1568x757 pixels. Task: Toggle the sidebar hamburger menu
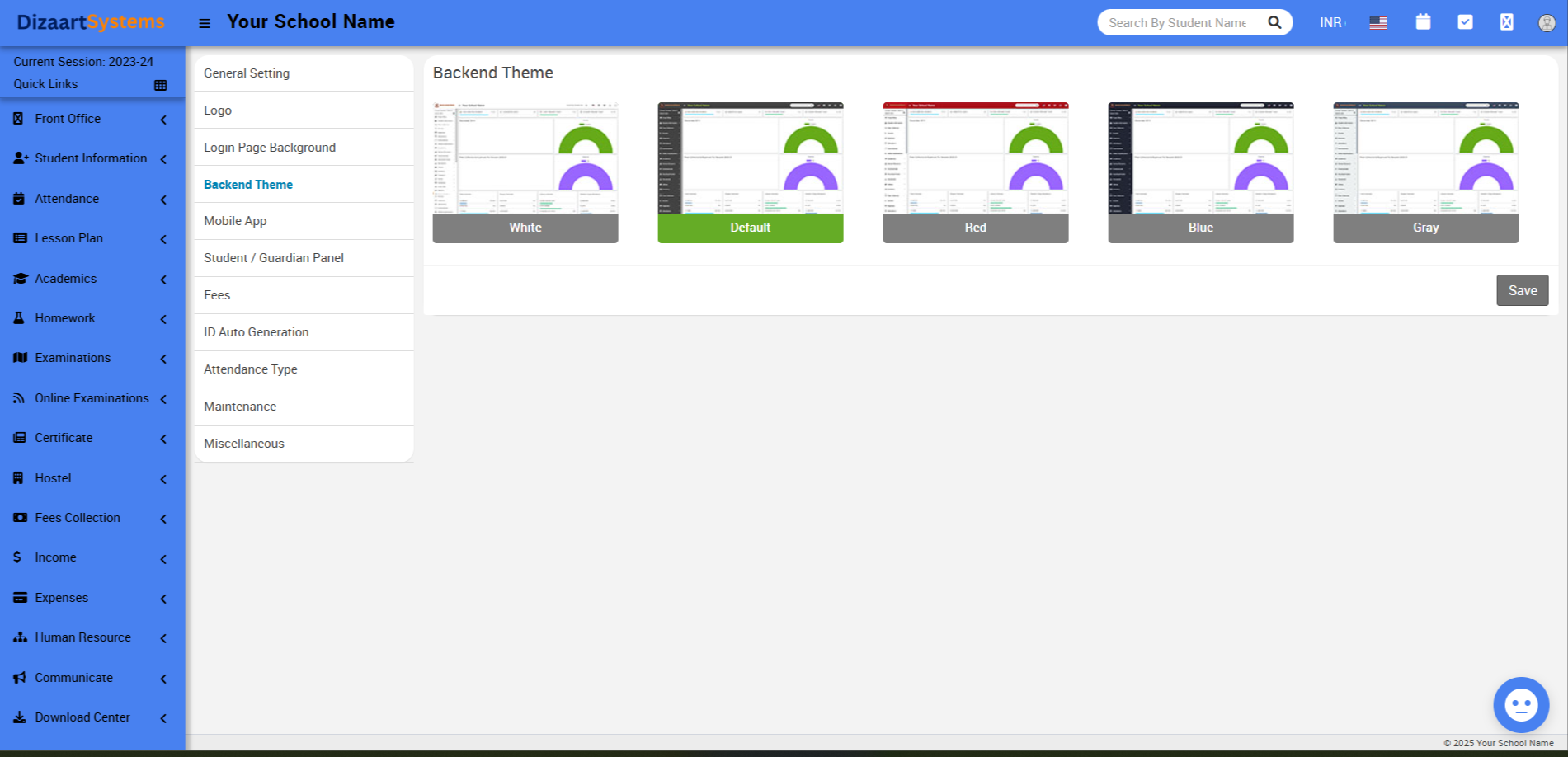(x=205, y=22)
